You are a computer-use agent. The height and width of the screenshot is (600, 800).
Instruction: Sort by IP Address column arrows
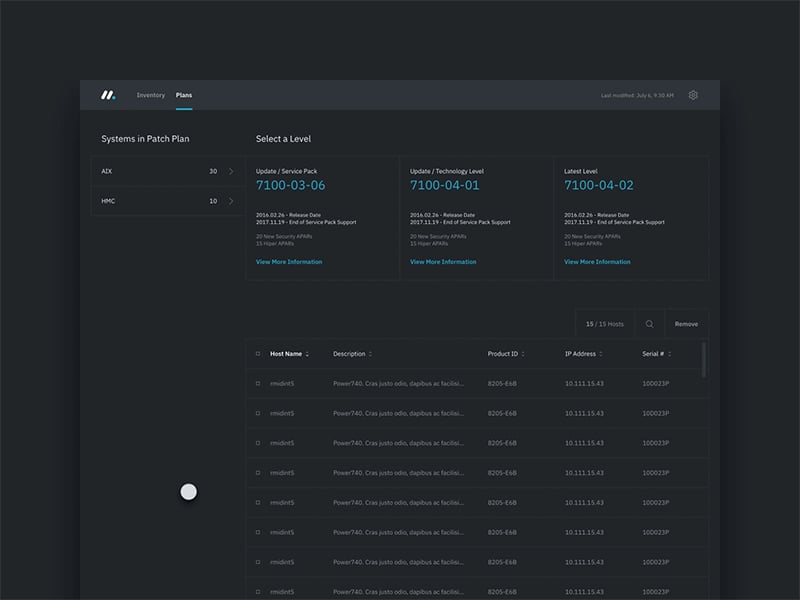click(601, 354)
